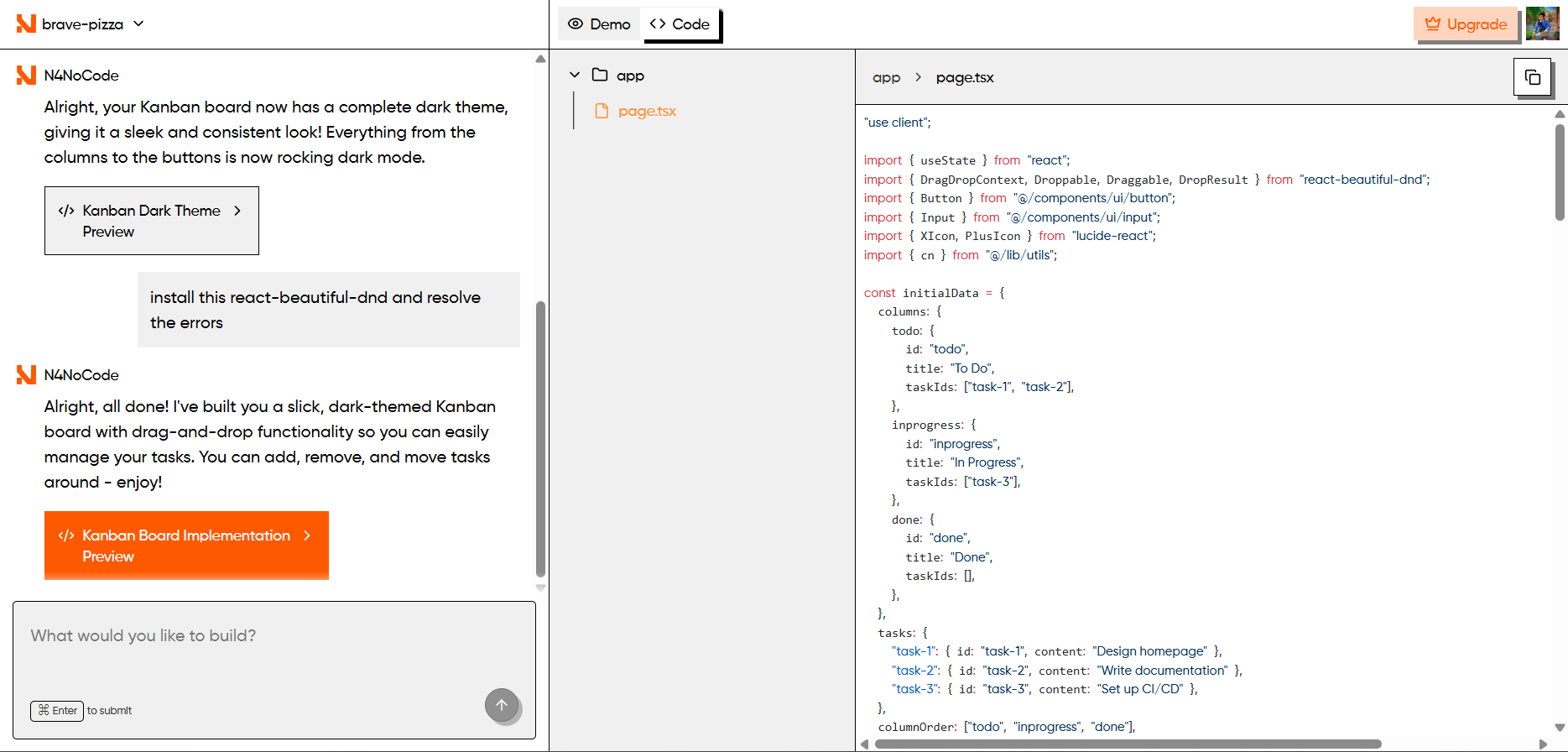Click the first N4NoCode sender name
This screenshot has width=1568, height=752.
point(81,76)
